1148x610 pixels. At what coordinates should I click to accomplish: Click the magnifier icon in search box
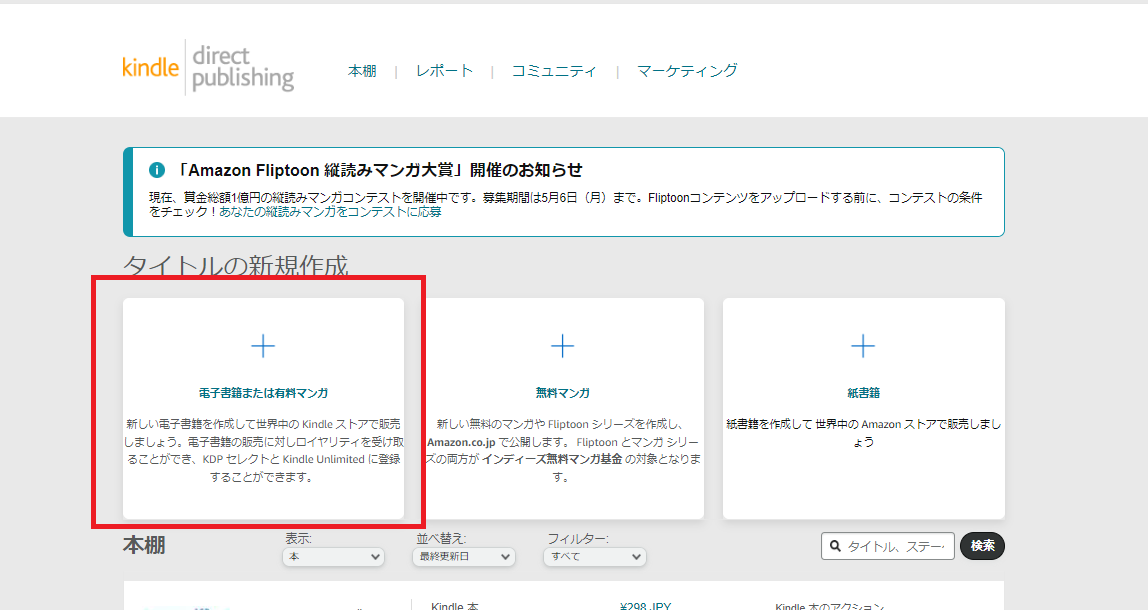[835, 546]
